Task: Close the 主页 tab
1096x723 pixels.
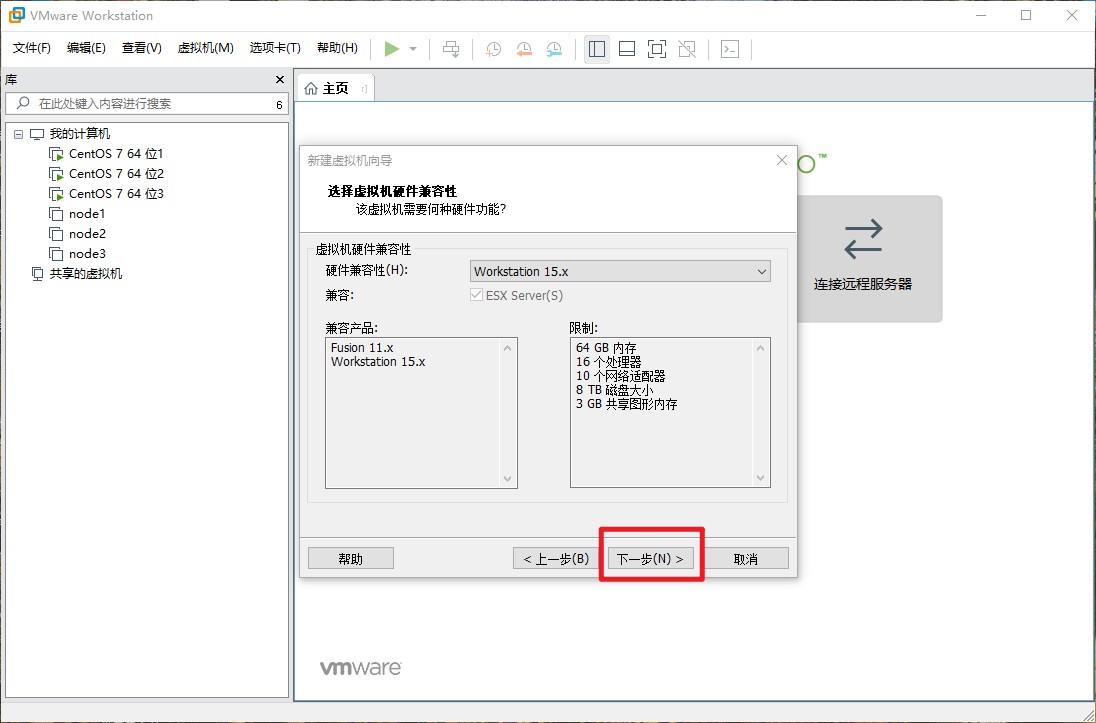Action: pyautogui.click(x=364, y=88)
